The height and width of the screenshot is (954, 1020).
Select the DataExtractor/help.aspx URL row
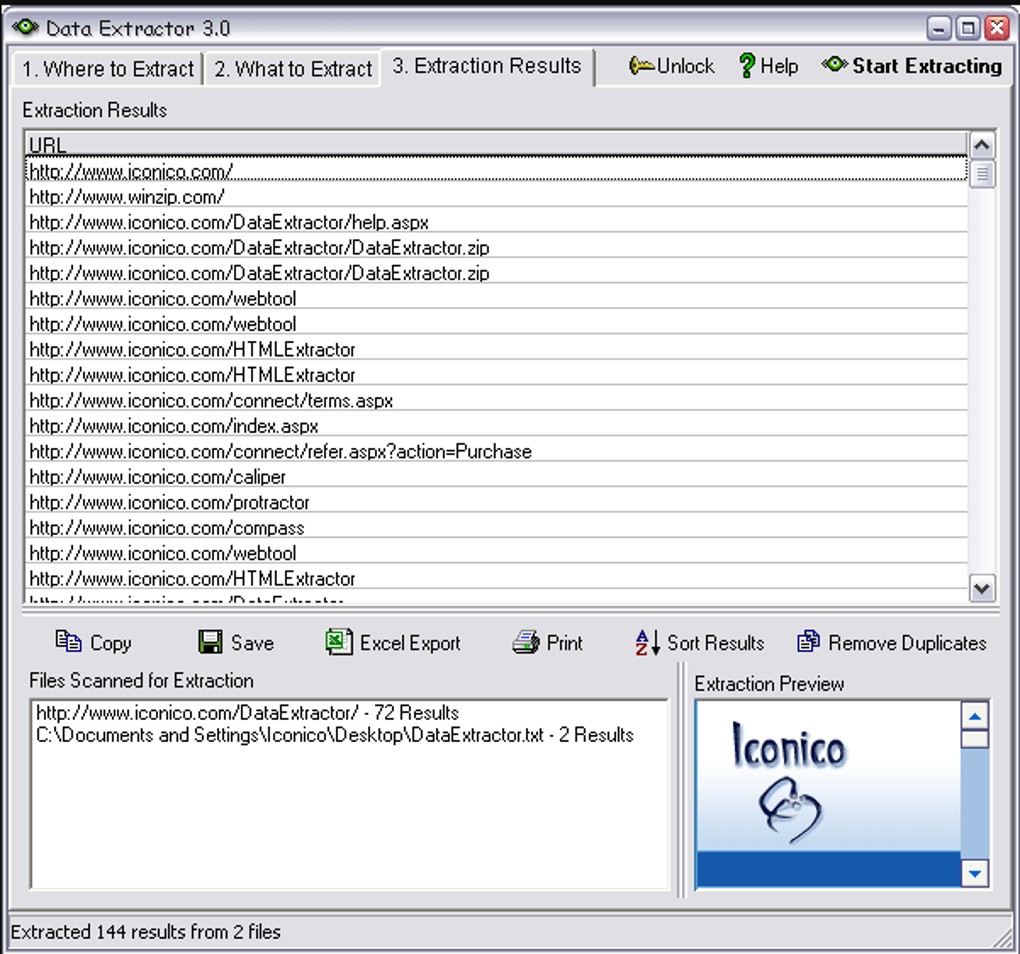point(496,222)
